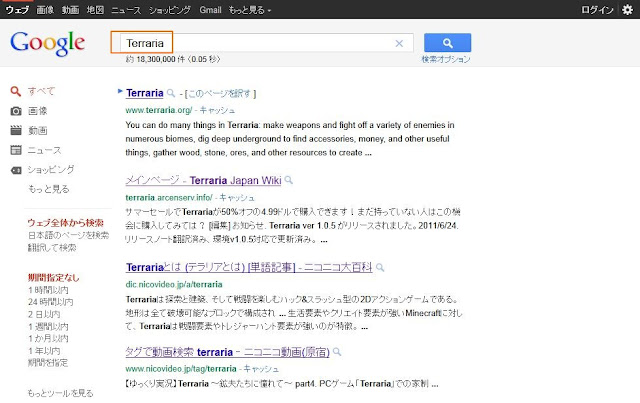This screenshot has width=640, height=403.
Task: Filter results to 1 週間以内
Action: [x=48, y=327]
